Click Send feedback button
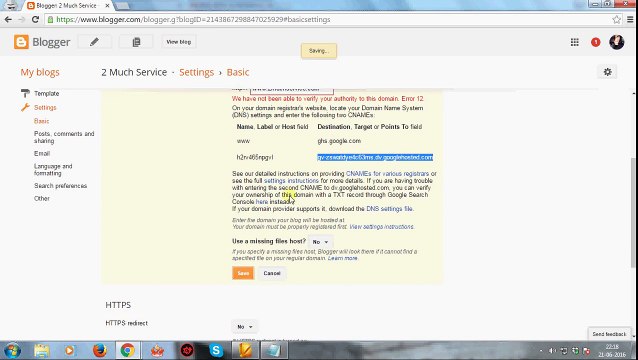Image resolution: width=638 pixels, height=360 pixels. coord(609,334)
